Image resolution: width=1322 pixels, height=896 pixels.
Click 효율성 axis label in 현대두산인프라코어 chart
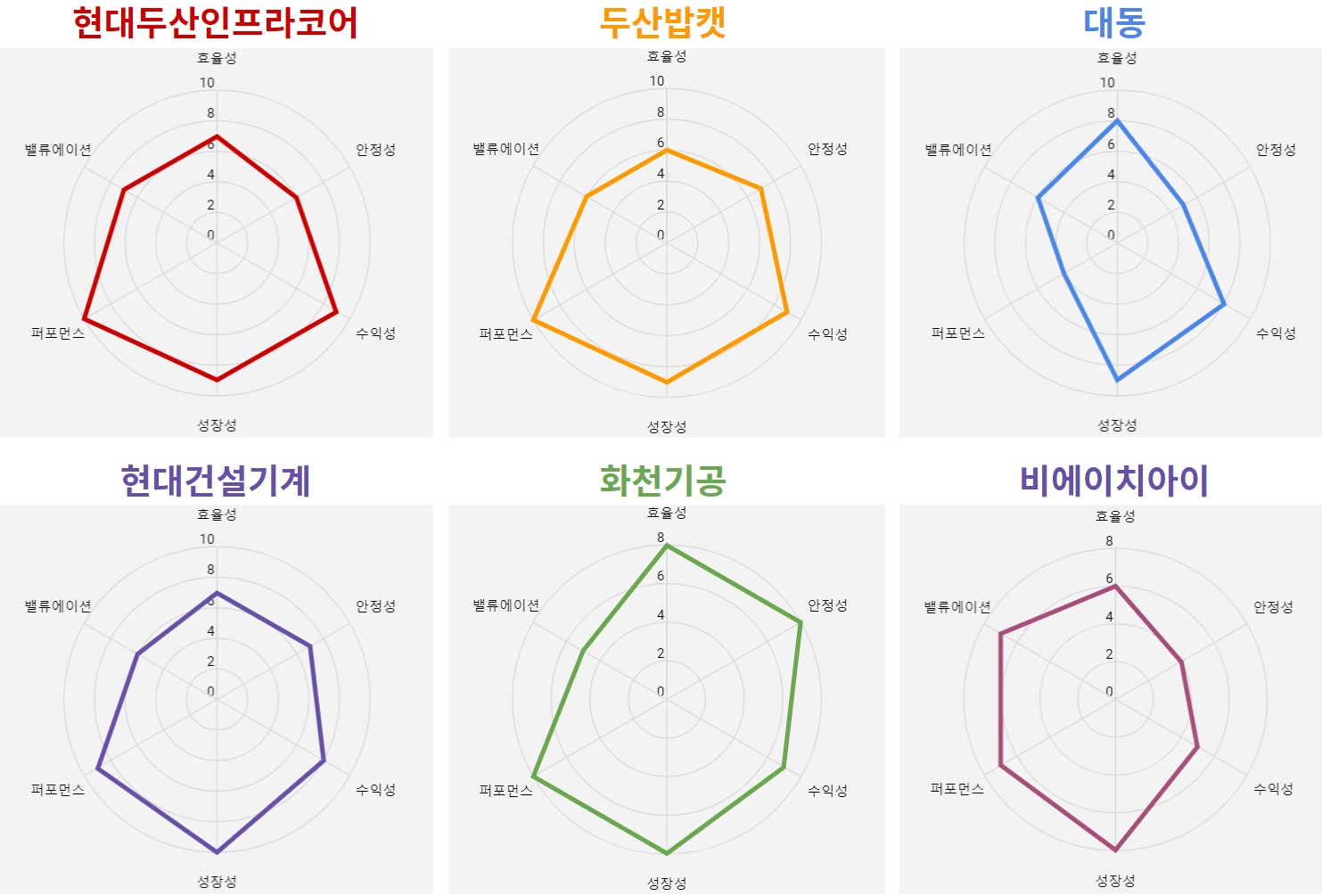(217, 58)
